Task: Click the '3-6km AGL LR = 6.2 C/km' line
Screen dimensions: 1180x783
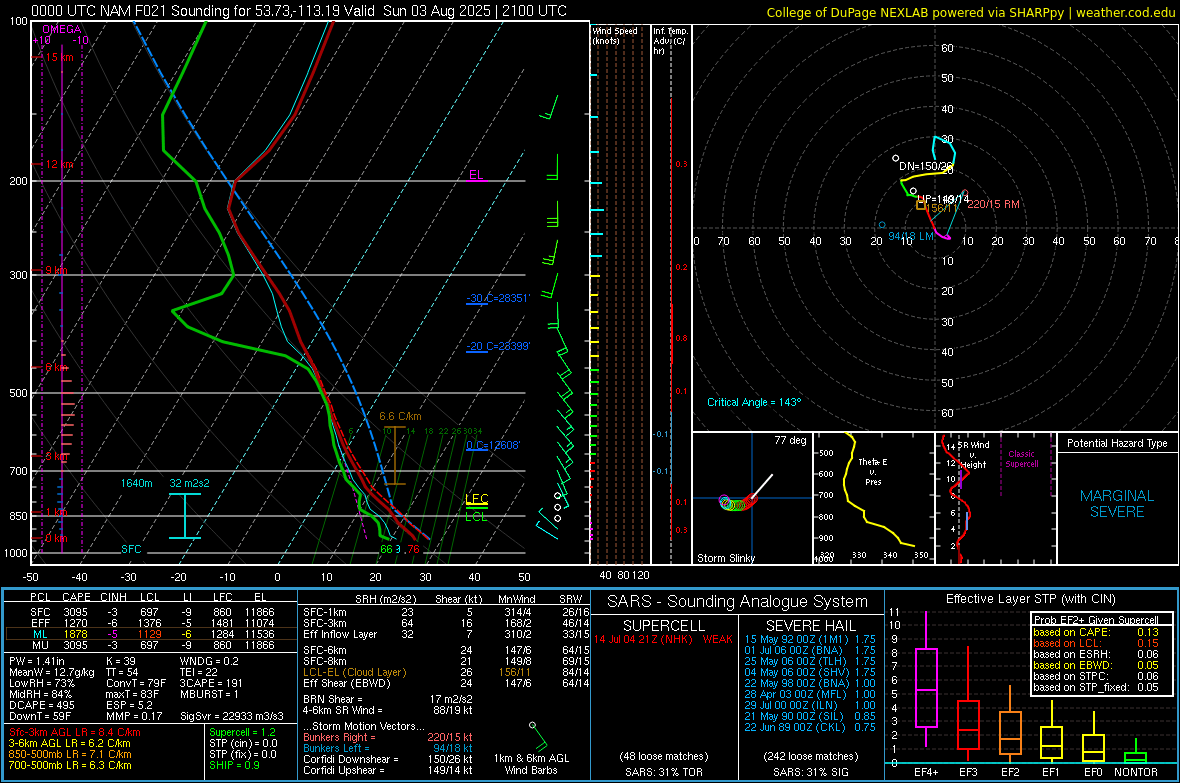Action: coord(69,743)
